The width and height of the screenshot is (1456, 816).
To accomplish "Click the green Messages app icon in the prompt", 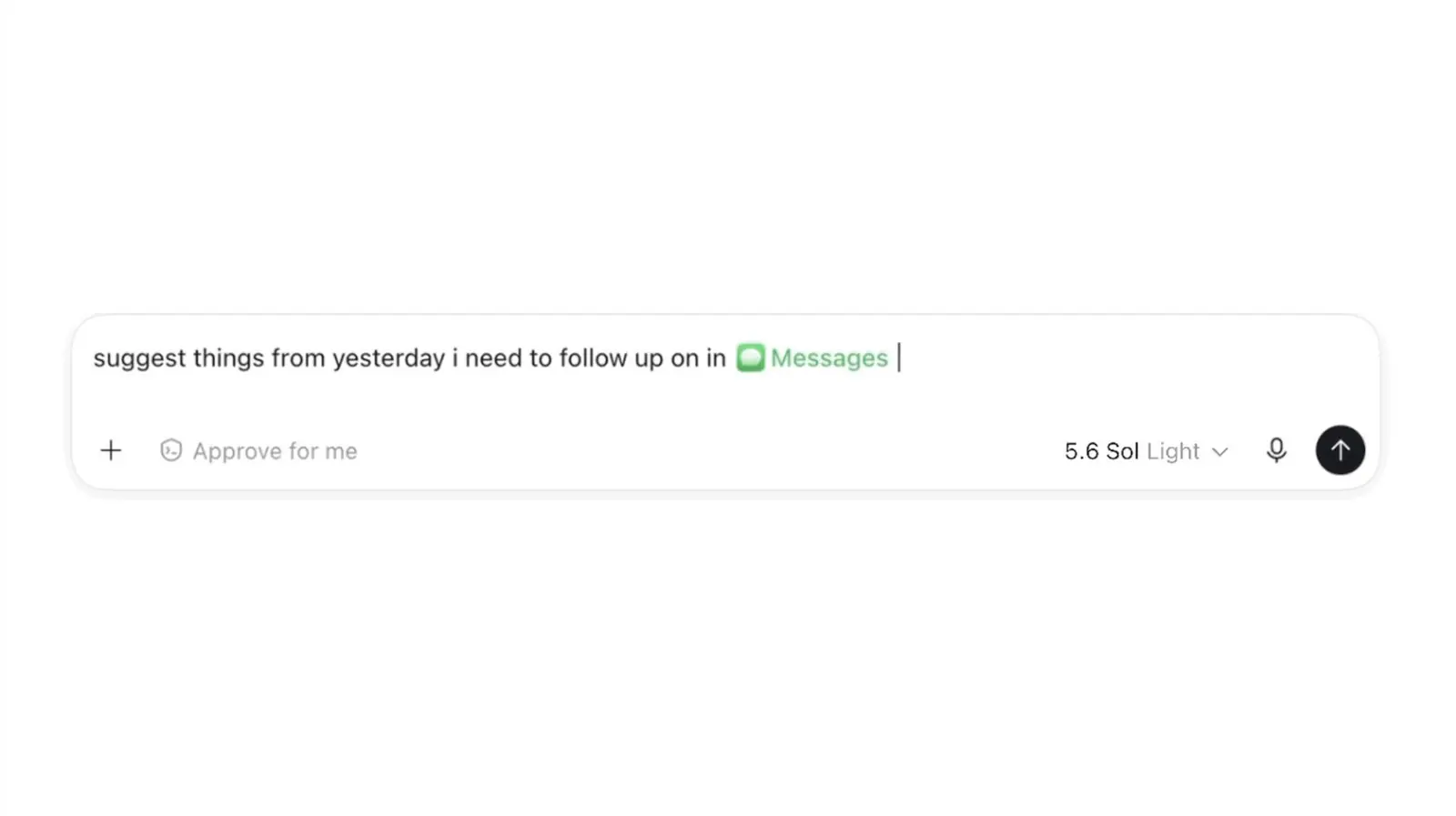I will 751,358.
